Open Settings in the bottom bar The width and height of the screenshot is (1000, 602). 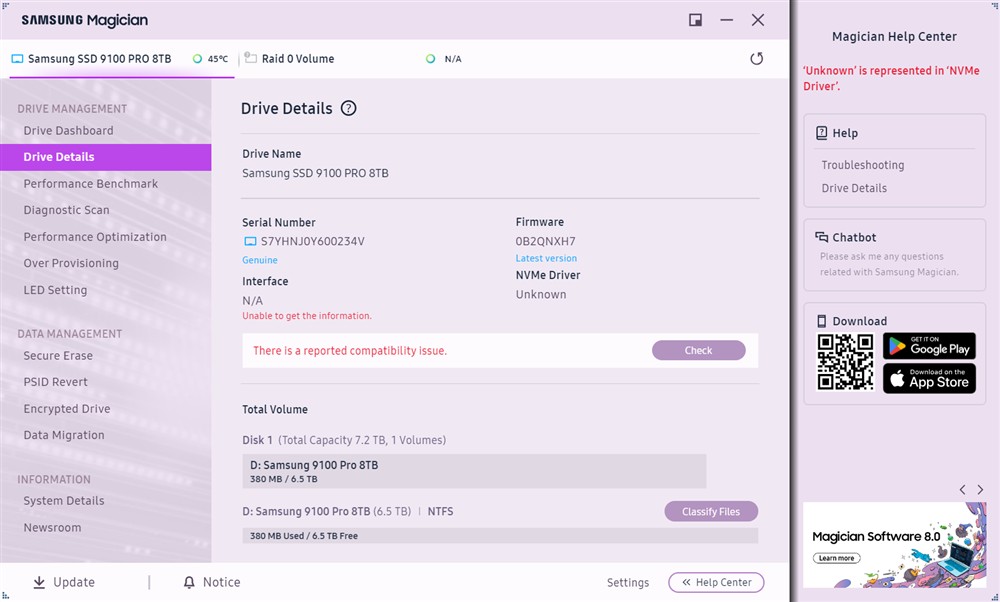(x=628, y=583)
